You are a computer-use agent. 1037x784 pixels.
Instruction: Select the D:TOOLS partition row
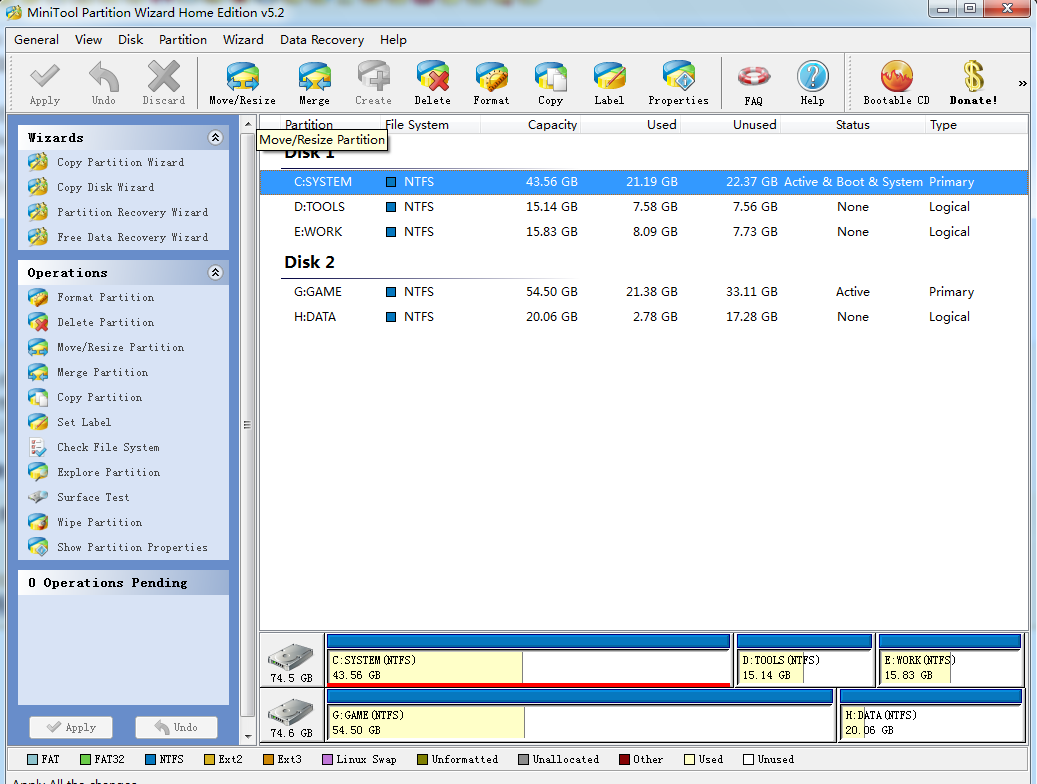tap(643, 207)
